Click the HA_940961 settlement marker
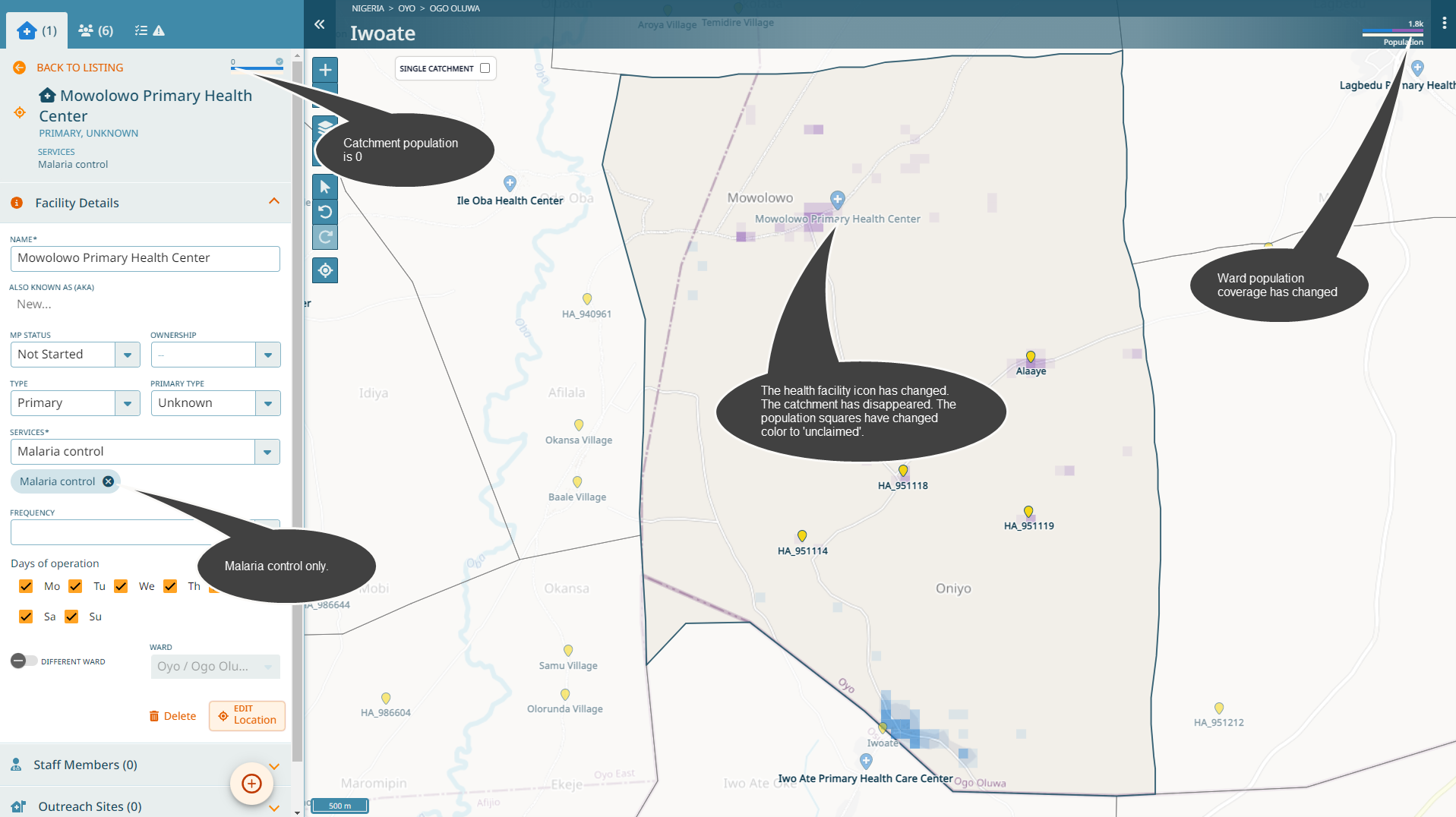 point(587,299)
